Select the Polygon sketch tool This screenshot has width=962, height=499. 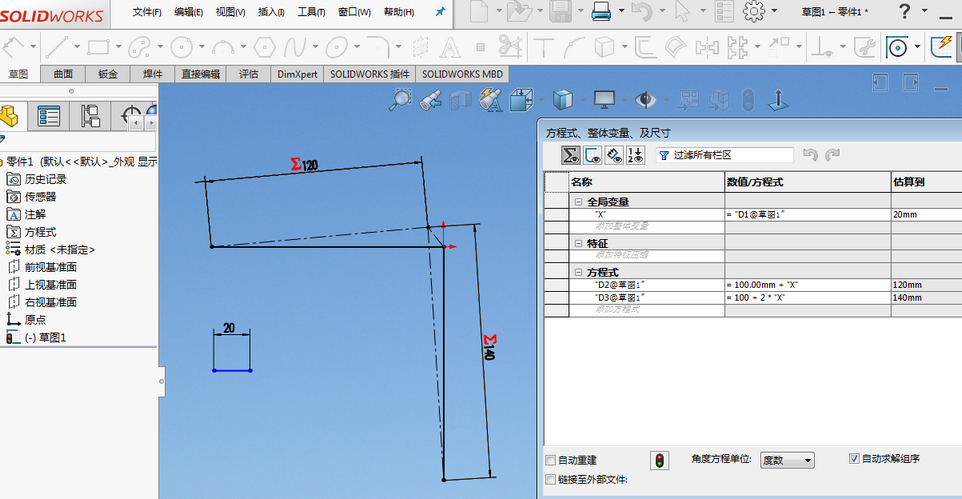click(264, 47)
